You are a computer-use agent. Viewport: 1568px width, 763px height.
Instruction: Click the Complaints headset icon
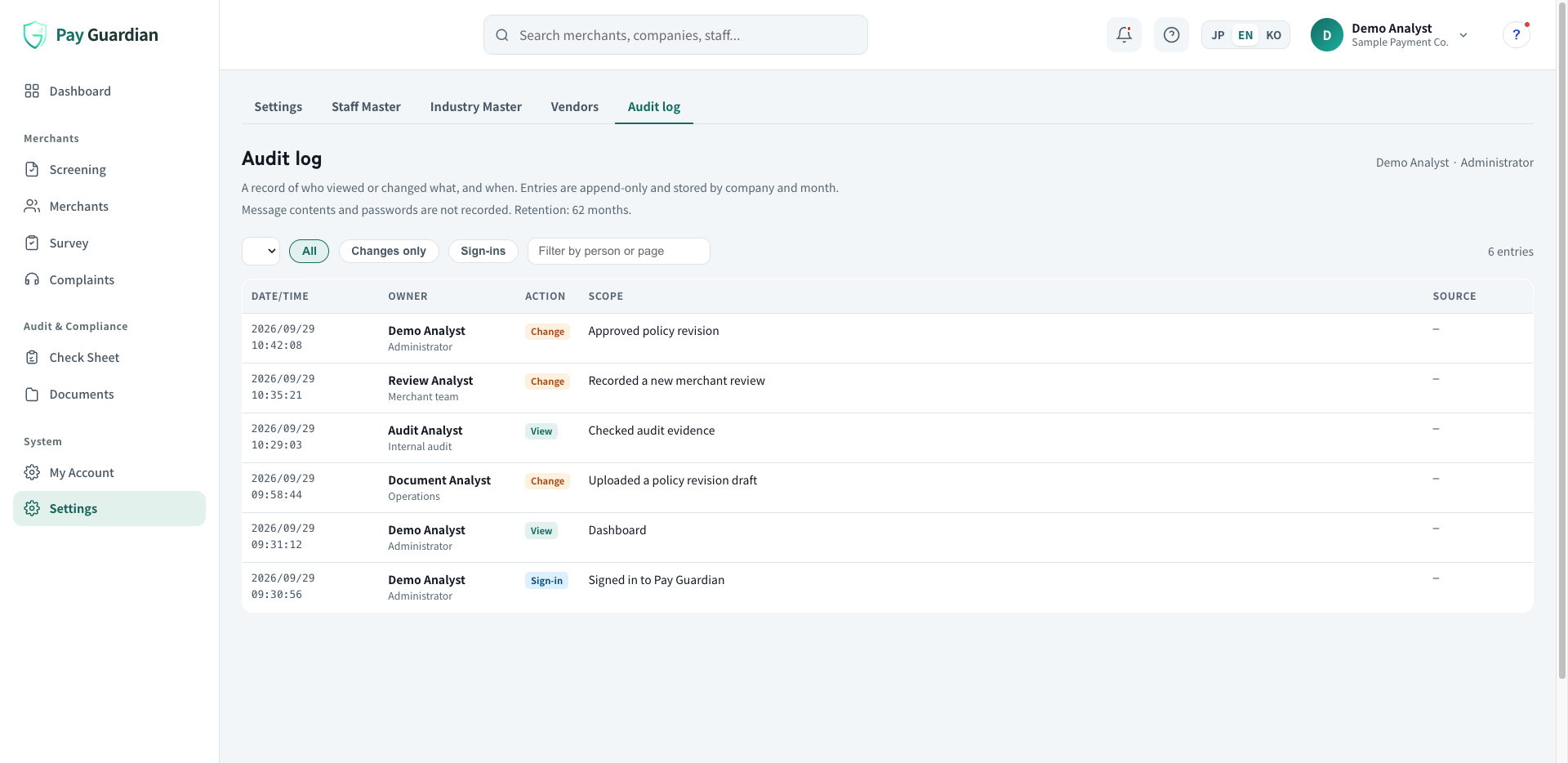32,279
